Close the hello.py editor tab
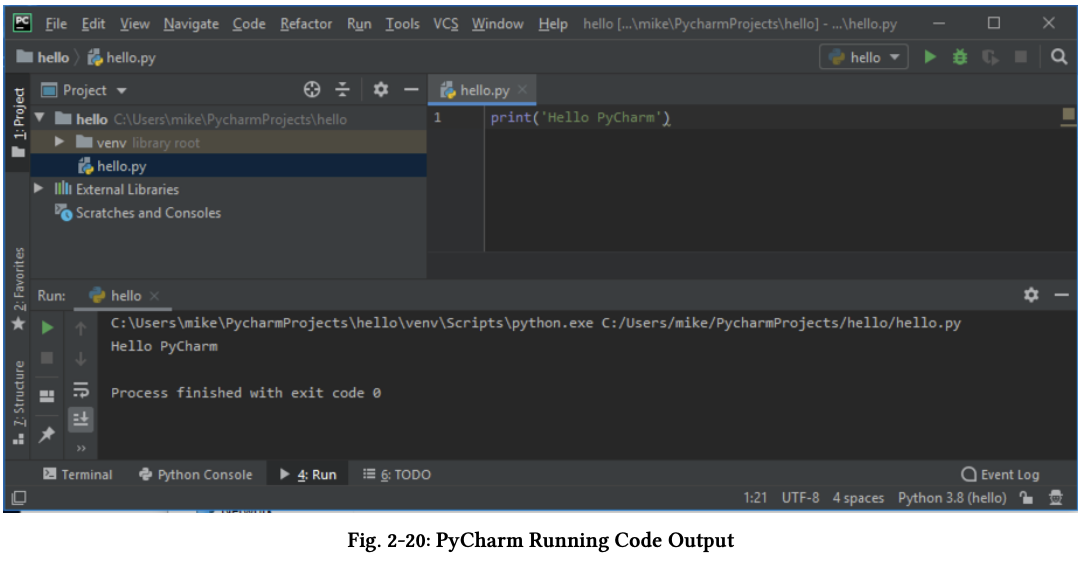Viewport: 1082px width, 566px height. (522, 90)
